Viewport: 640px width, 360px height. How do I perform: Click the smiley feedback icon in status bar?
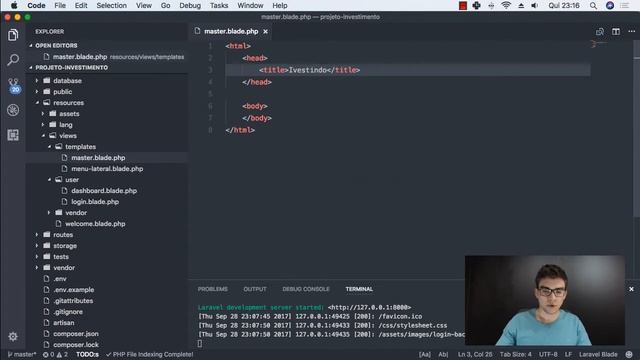click(629, 354)
